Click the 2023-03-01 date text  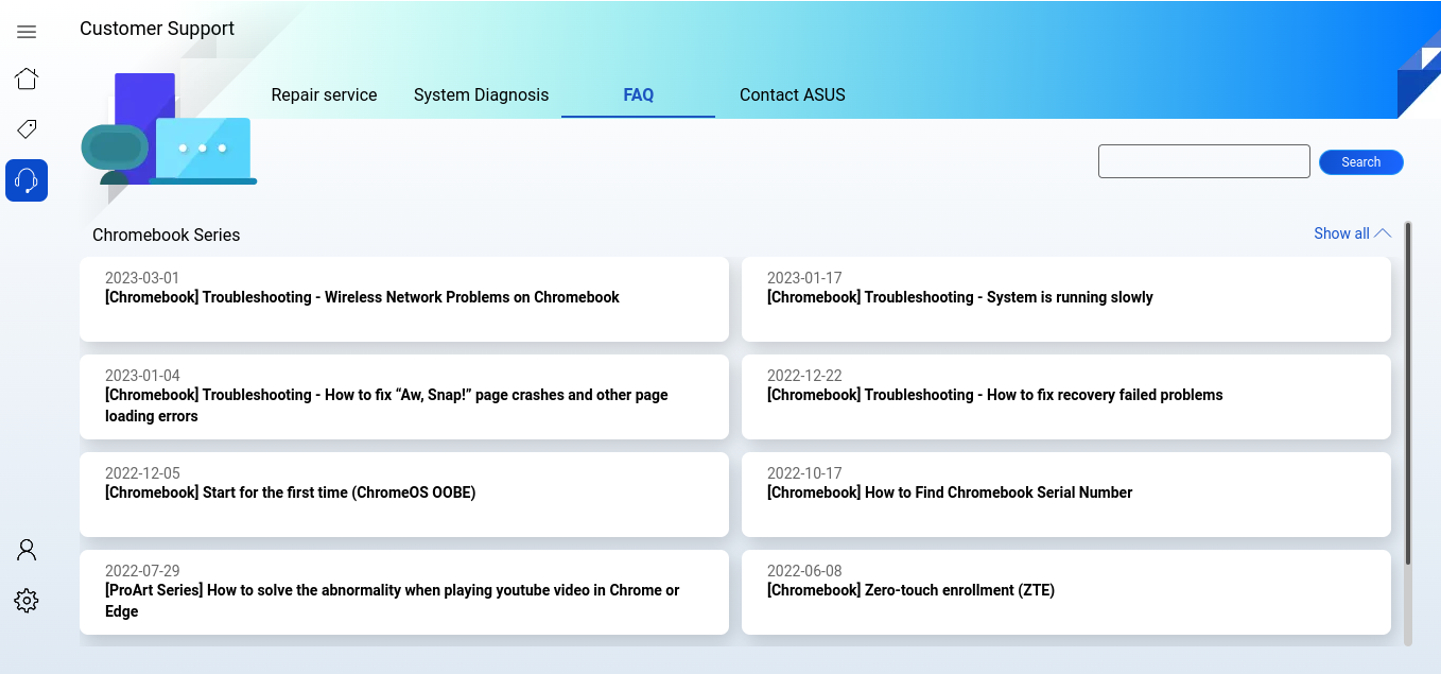pos(142,278)
